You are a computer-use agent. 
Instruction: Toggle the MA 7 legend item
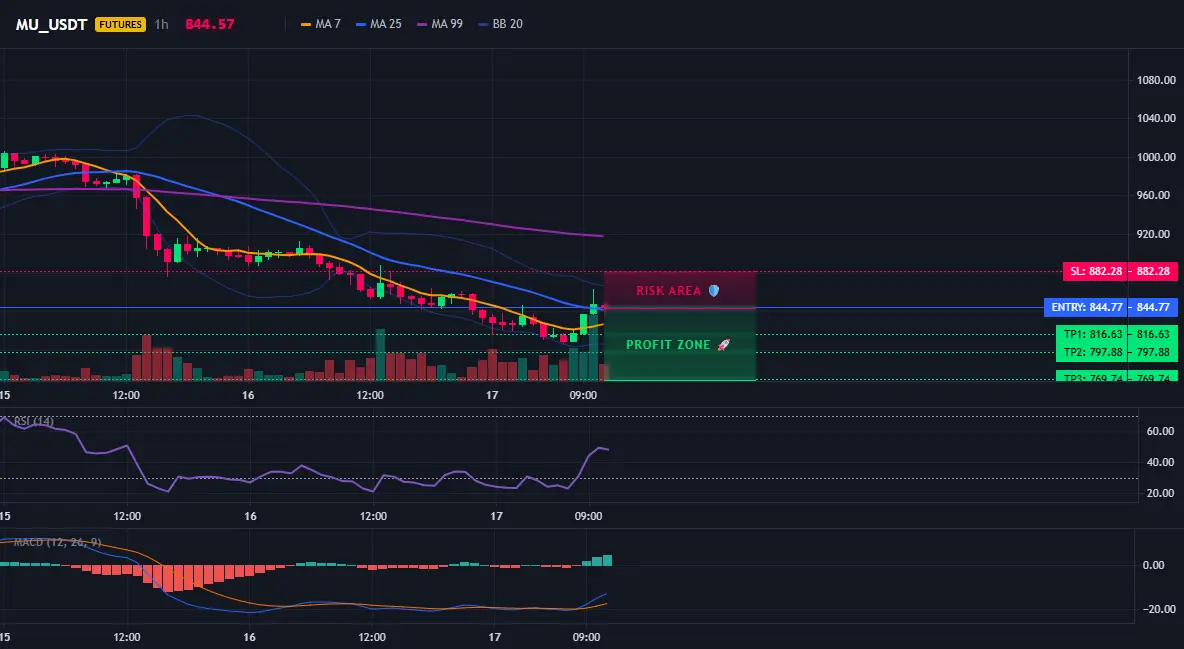321,24
